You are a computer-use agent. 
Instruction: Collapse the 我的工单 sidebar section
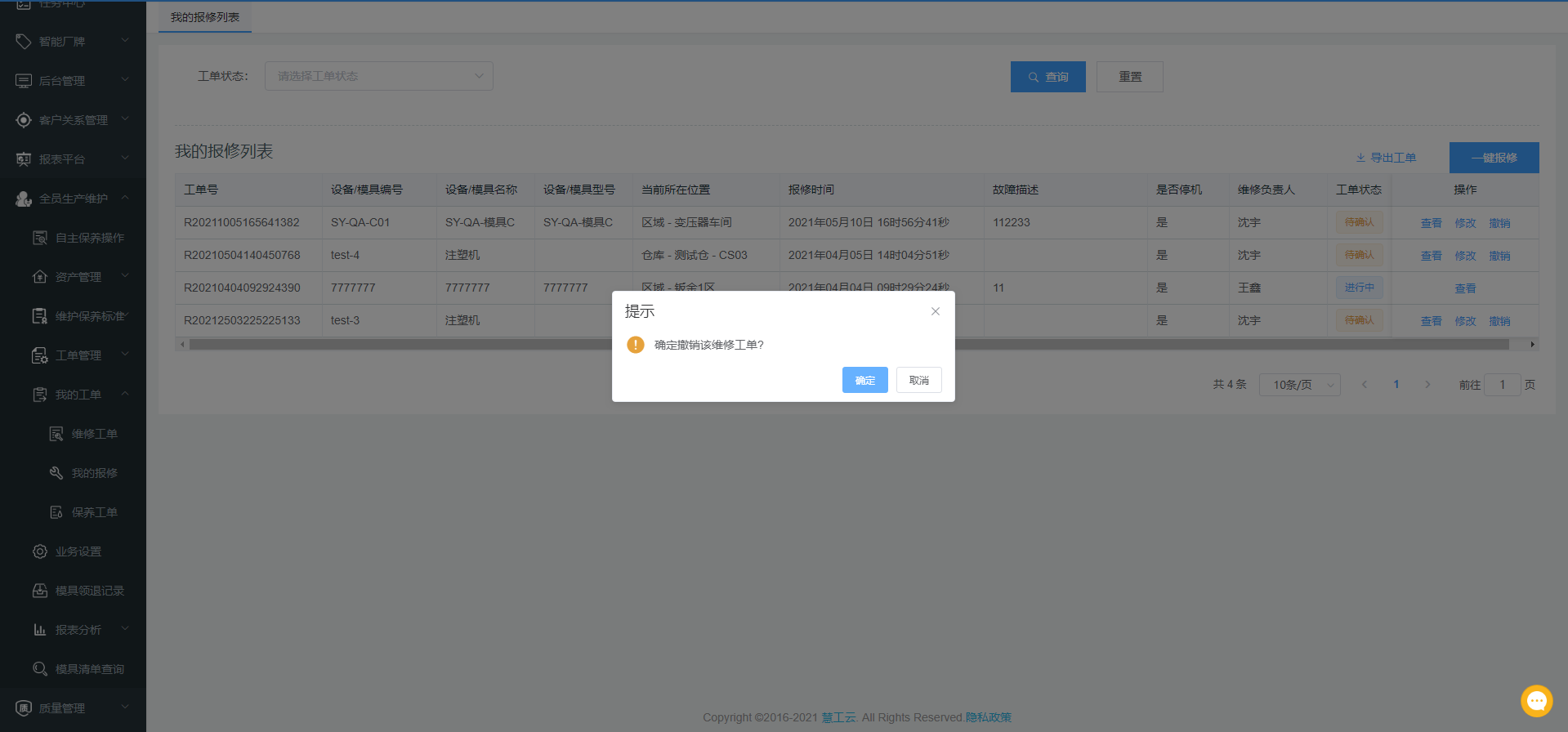coord(125,394)
